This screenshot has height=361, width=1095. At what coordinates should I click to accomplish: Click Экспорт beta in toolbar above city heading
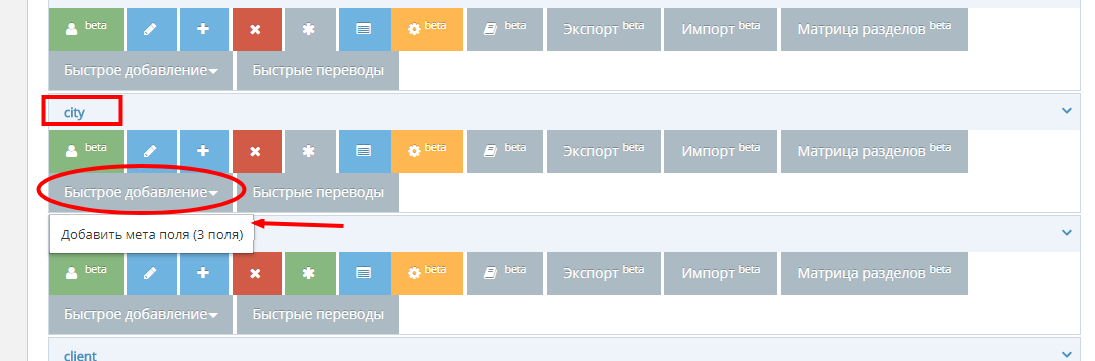(x=603, y=29)
